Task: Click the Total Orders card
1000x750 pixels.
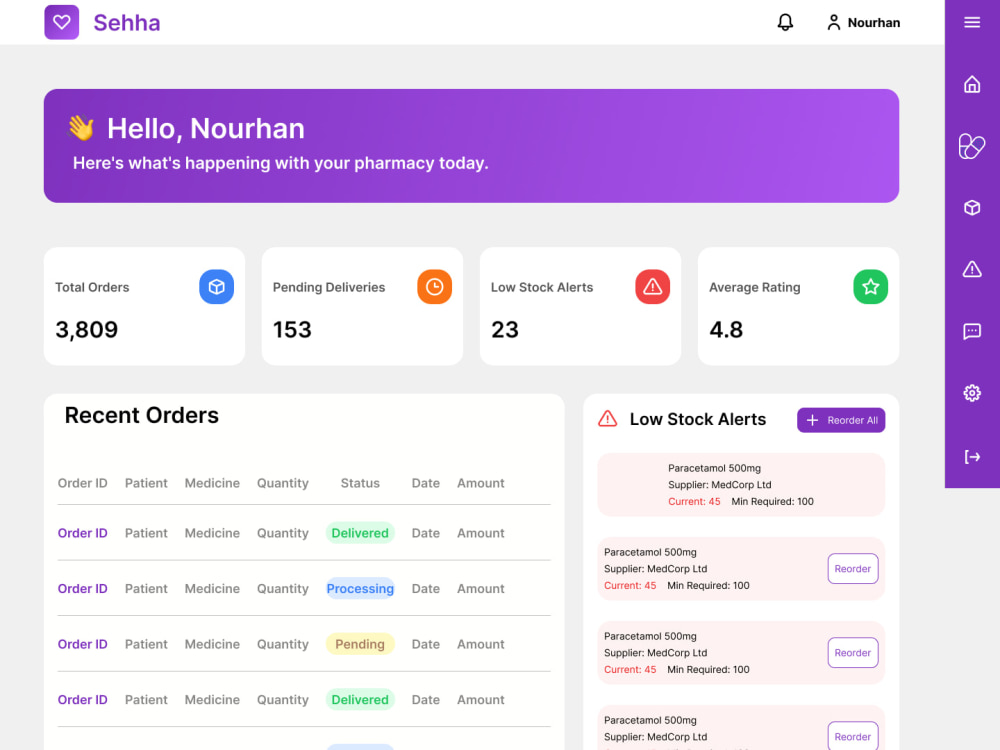Action: pyautogui.click(x=144, y=306)
